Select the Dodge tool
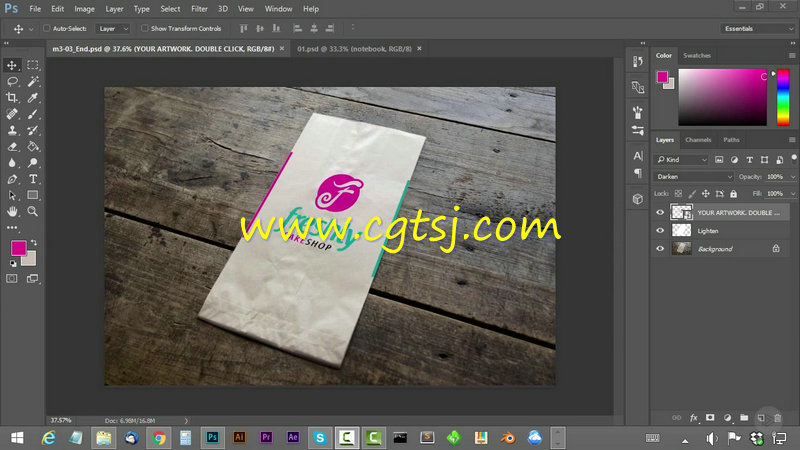The width and height of the screenshot is (800, 450). point(33,163)
